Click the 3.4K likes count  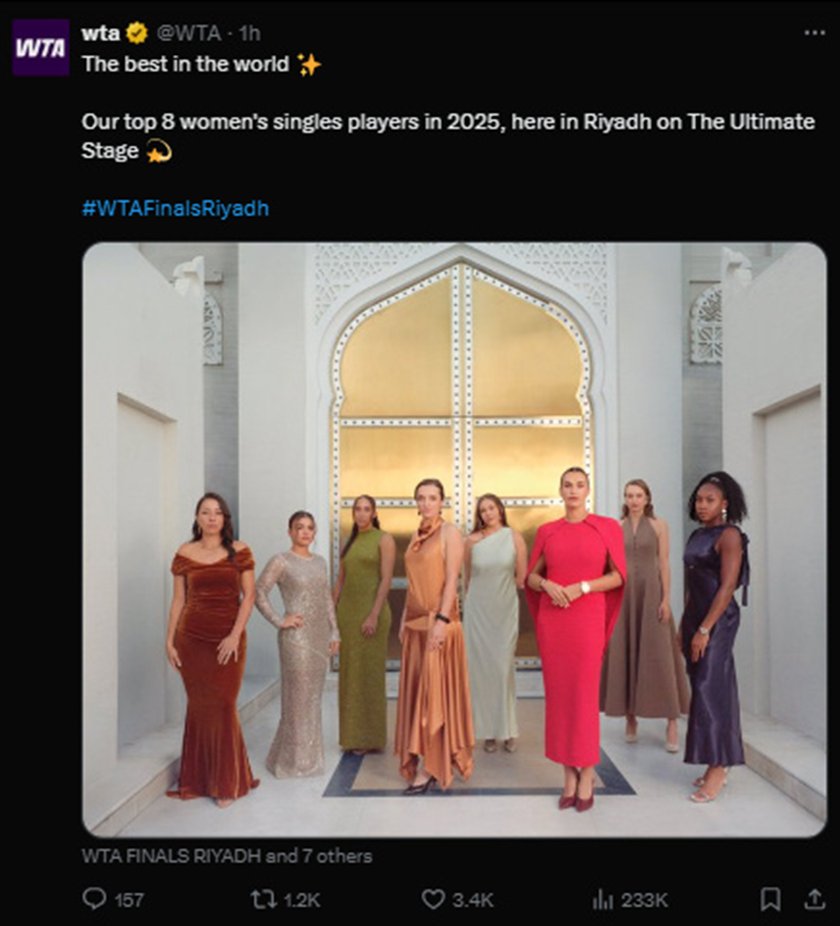click(x=472, y=900)
